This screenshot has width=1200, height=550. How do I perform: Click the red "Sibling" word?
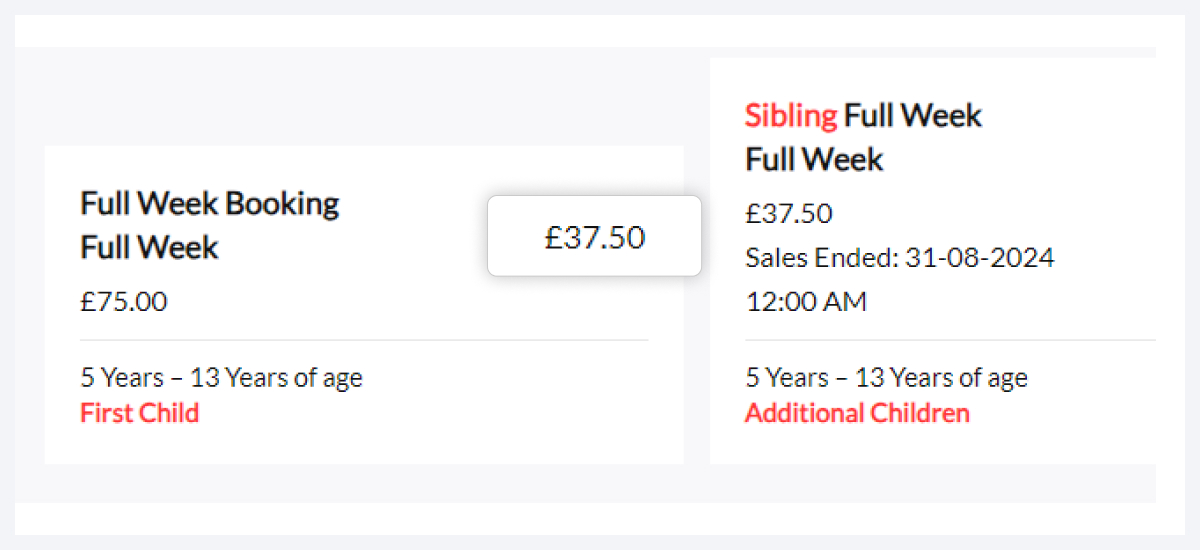point(791,116)
